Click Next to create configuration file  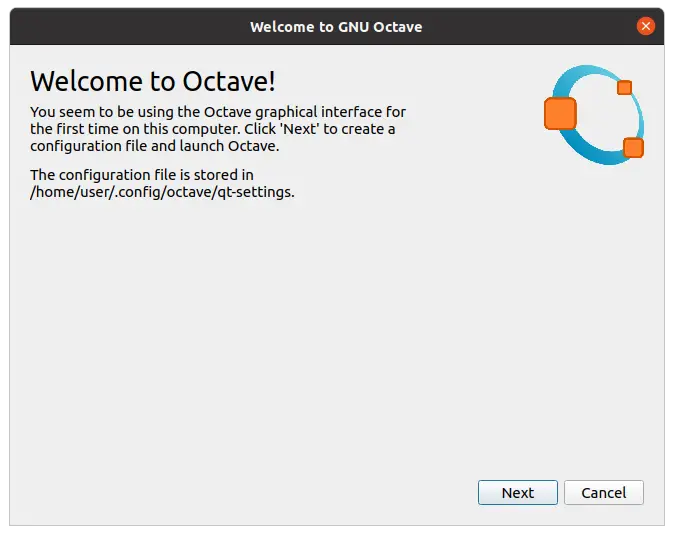(x=518, y=492)
